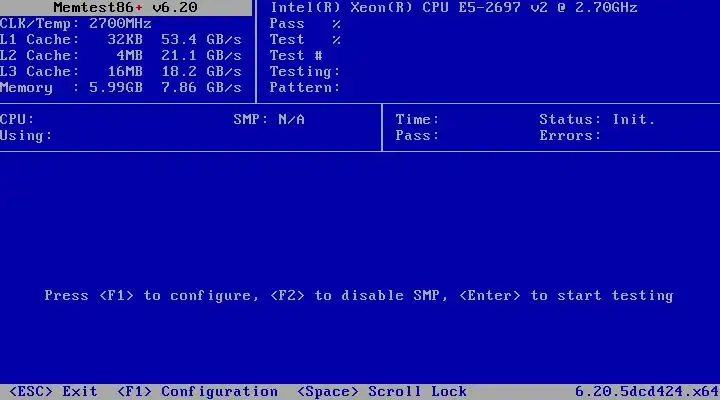
Task: Open F1 Configuration in bottom bar
Action: click(197, 392)
